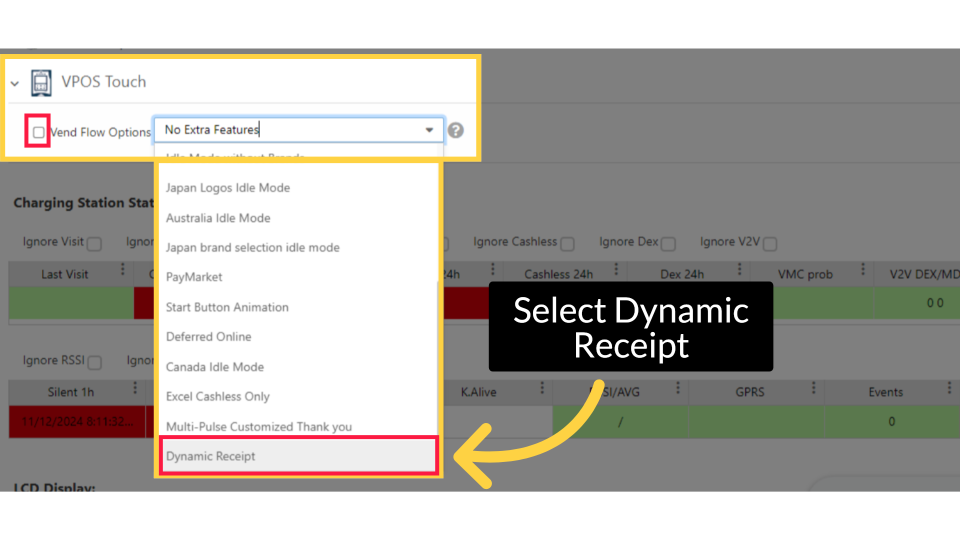This screenshot has height=540, width=960.
Task: Click the GPRS column header
Action: tap(750, 392)
